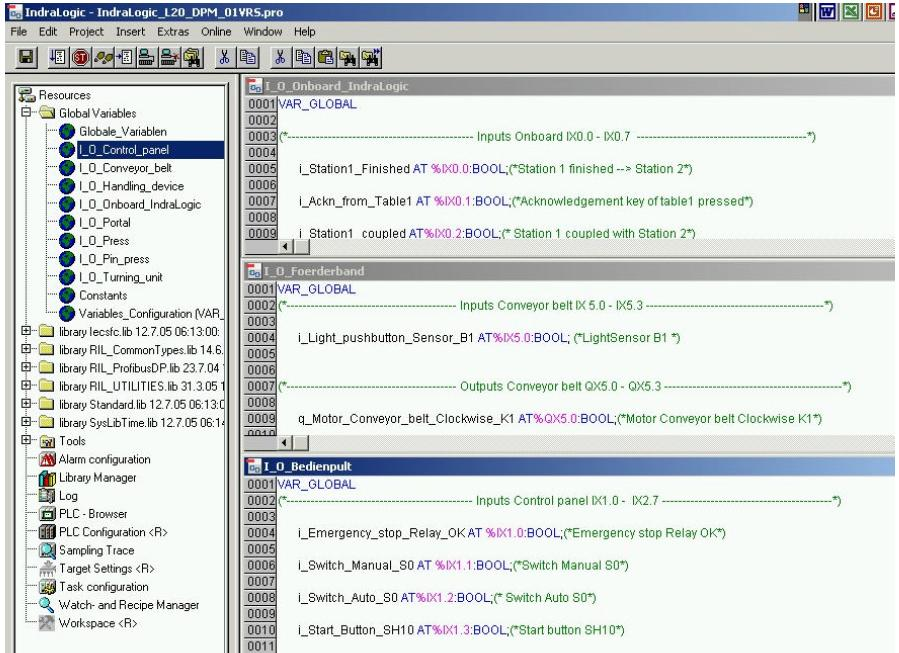Select I_O_Onboard_IndraLogic in the tree
Screen dimensions: 899x653
coord(140,205)
